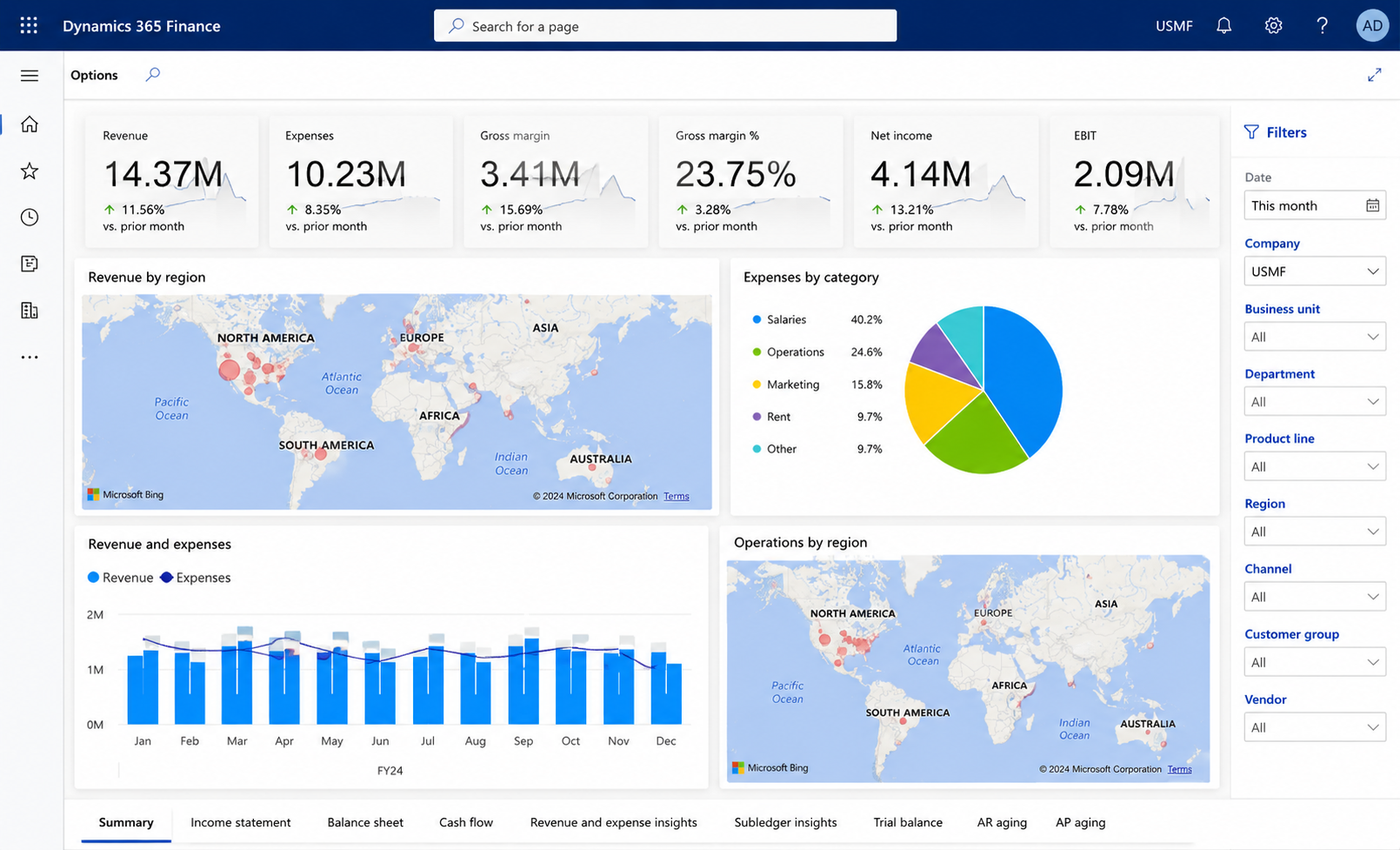Open the sidebar more options ellipsis

(x=30, y=357)
